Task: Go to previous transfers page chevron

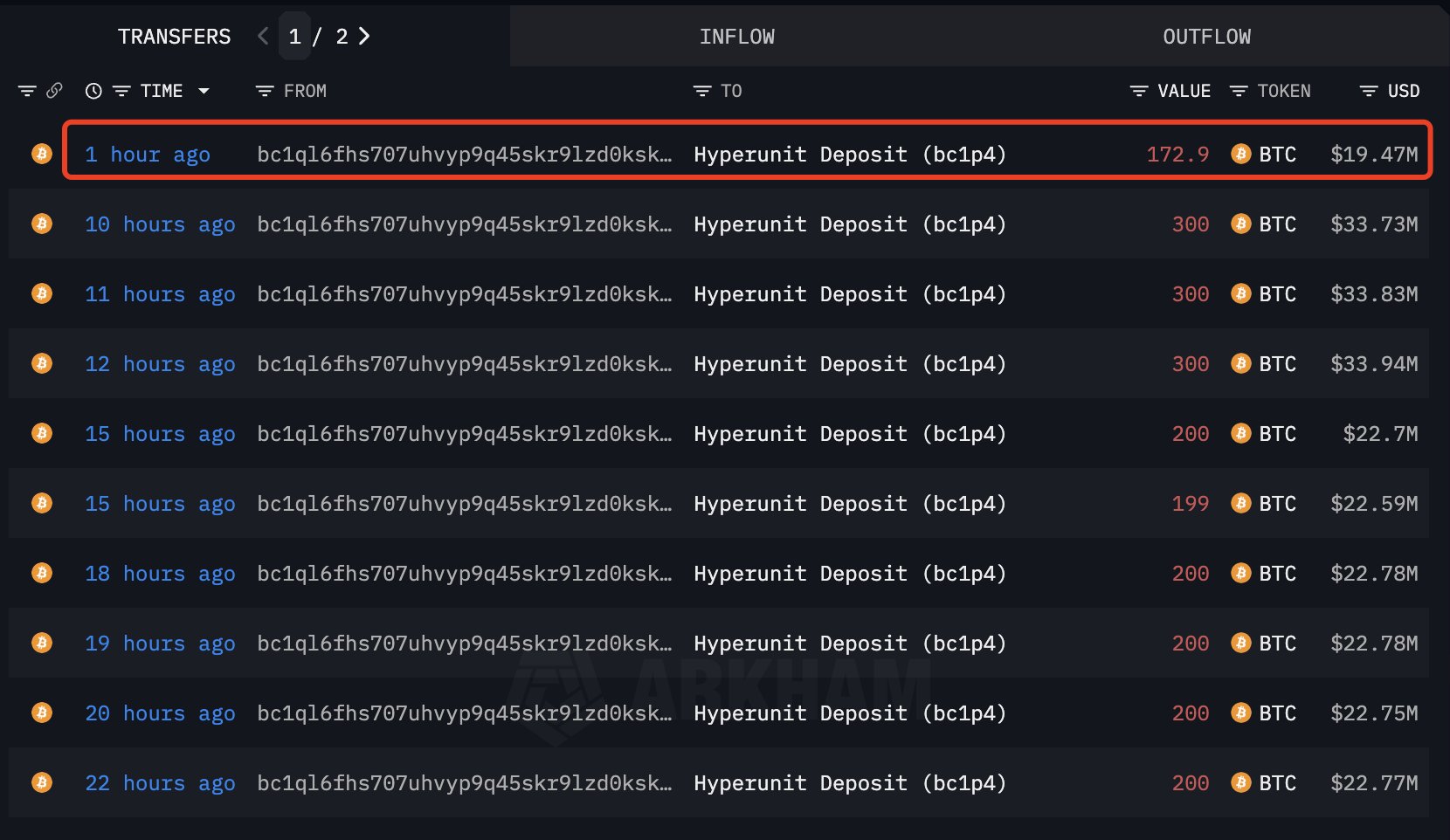Action: 263,36
